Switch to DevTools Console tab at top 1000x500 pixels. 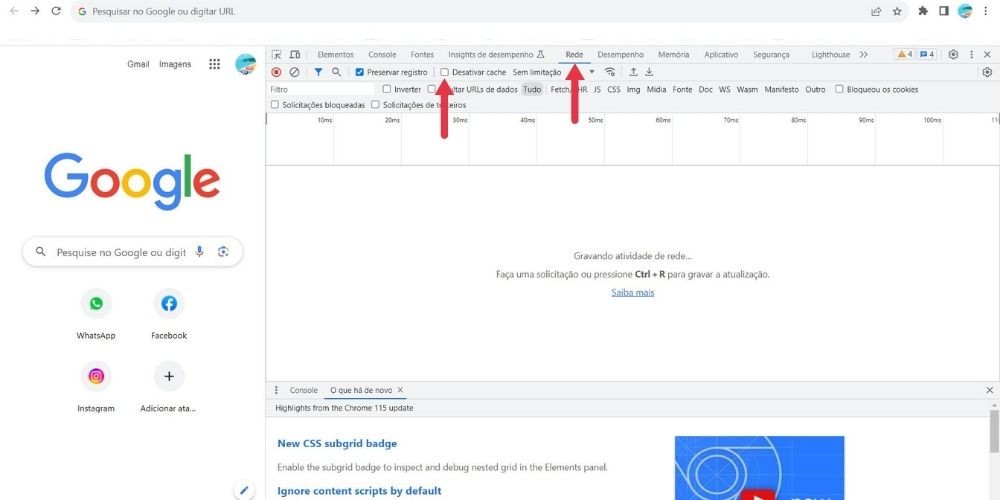coord(382,55)
